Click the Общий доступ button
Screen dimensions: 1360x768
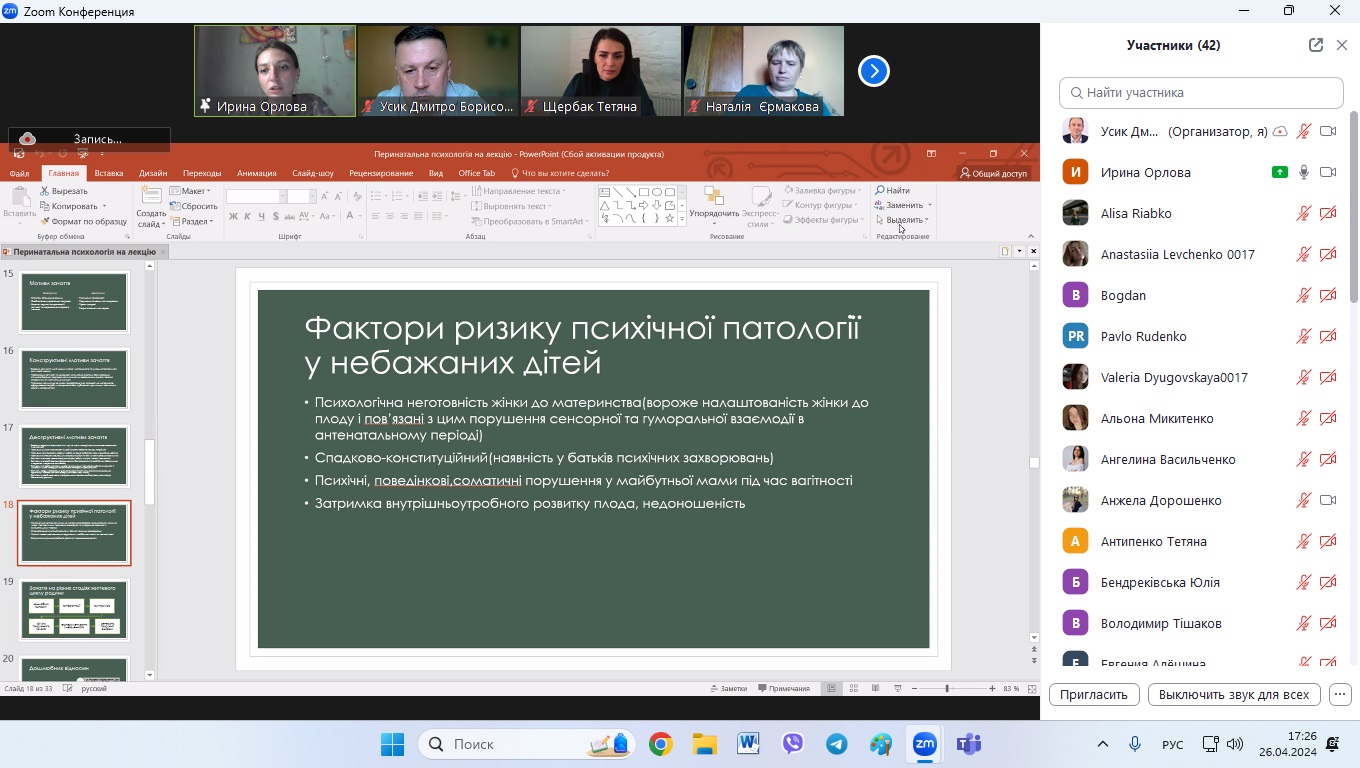pos(993,173)
